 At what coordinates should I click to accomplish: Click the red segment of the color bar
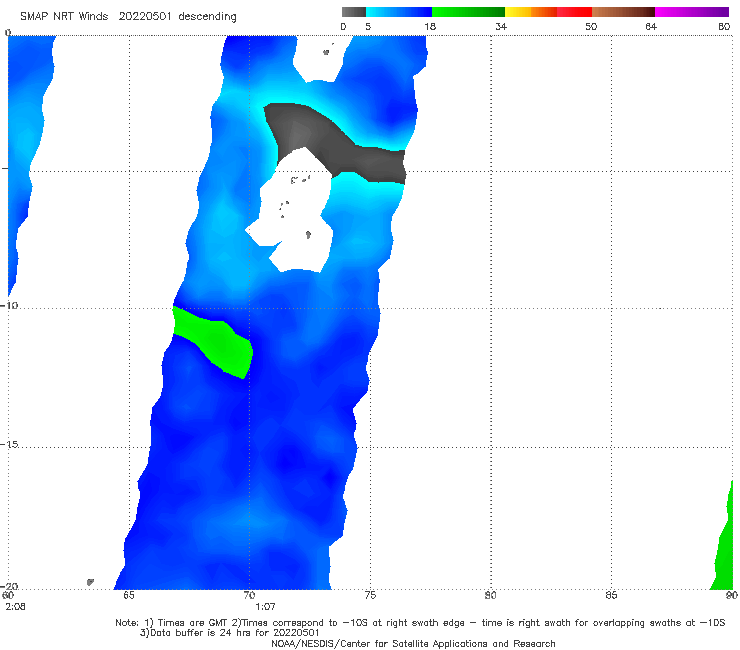coord(574,12)
